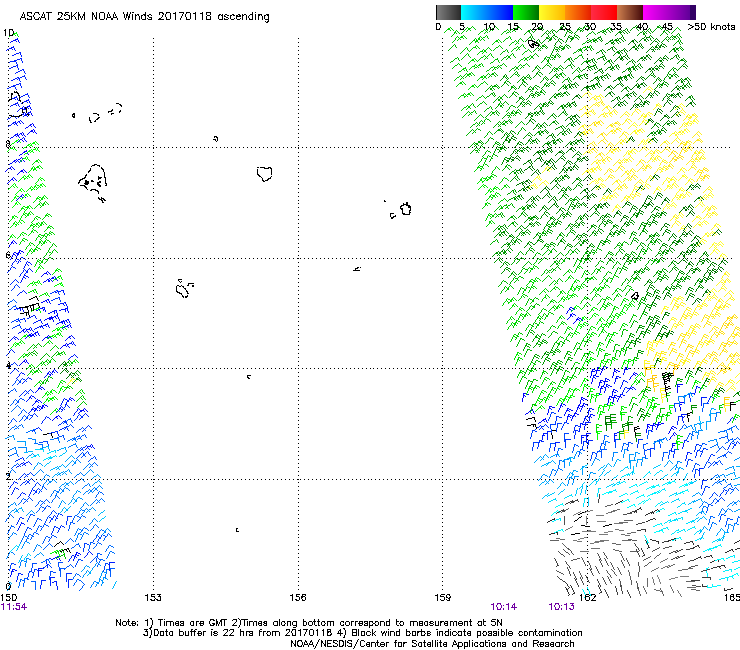
Task: Click the longitude axis label '156'
Action: 298,598
